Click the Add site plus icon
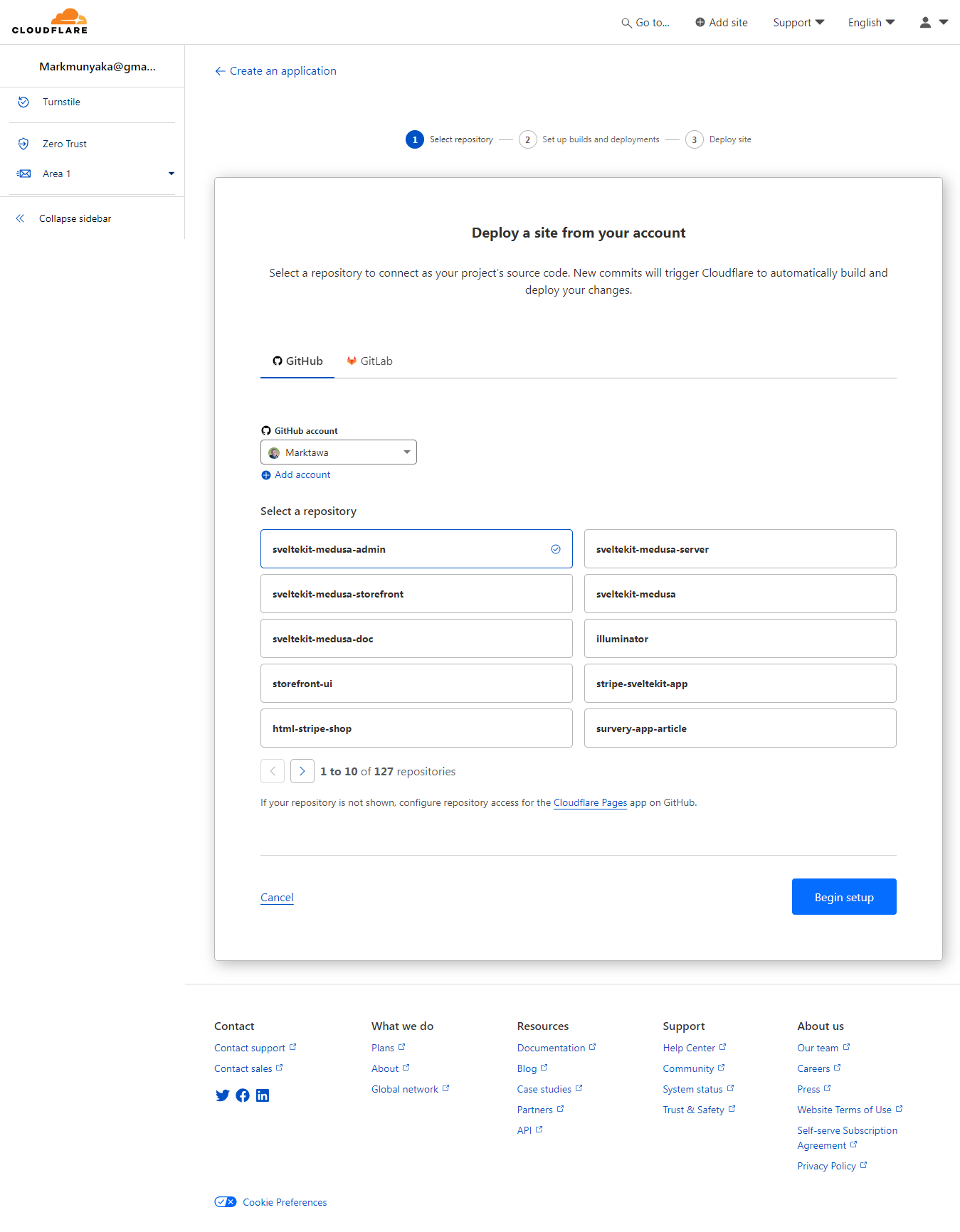The height and width of the screenshot is (1232, 960). [700, 22]
